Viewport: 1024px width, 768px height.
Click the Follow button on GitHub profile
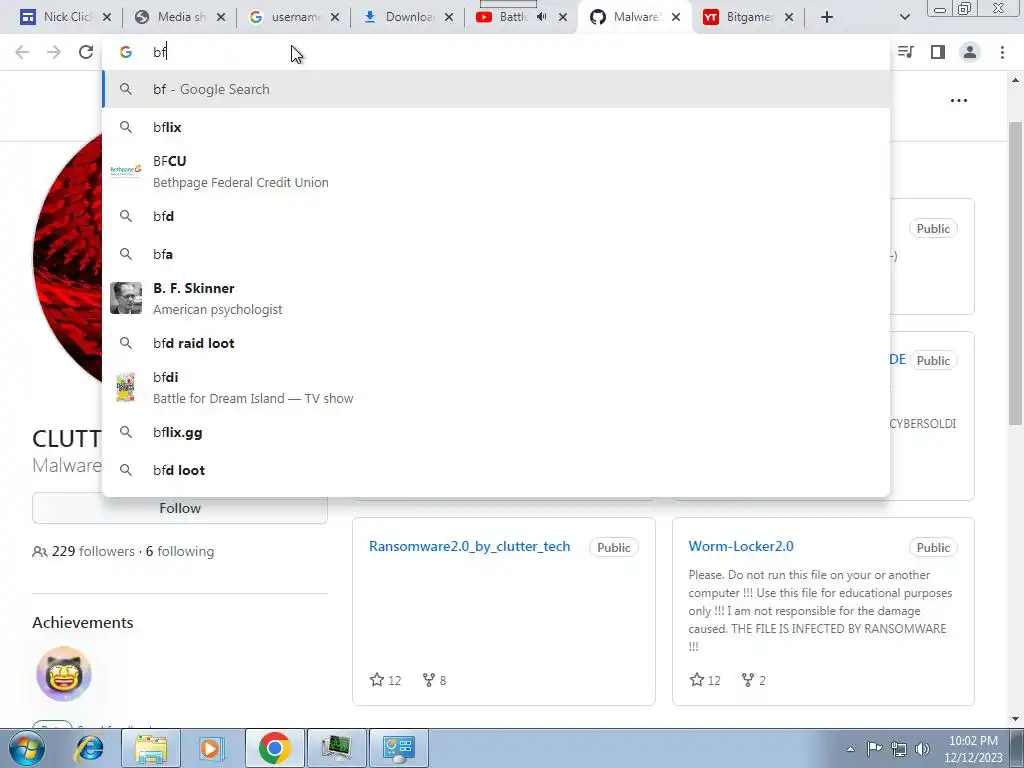pos(180,508)
